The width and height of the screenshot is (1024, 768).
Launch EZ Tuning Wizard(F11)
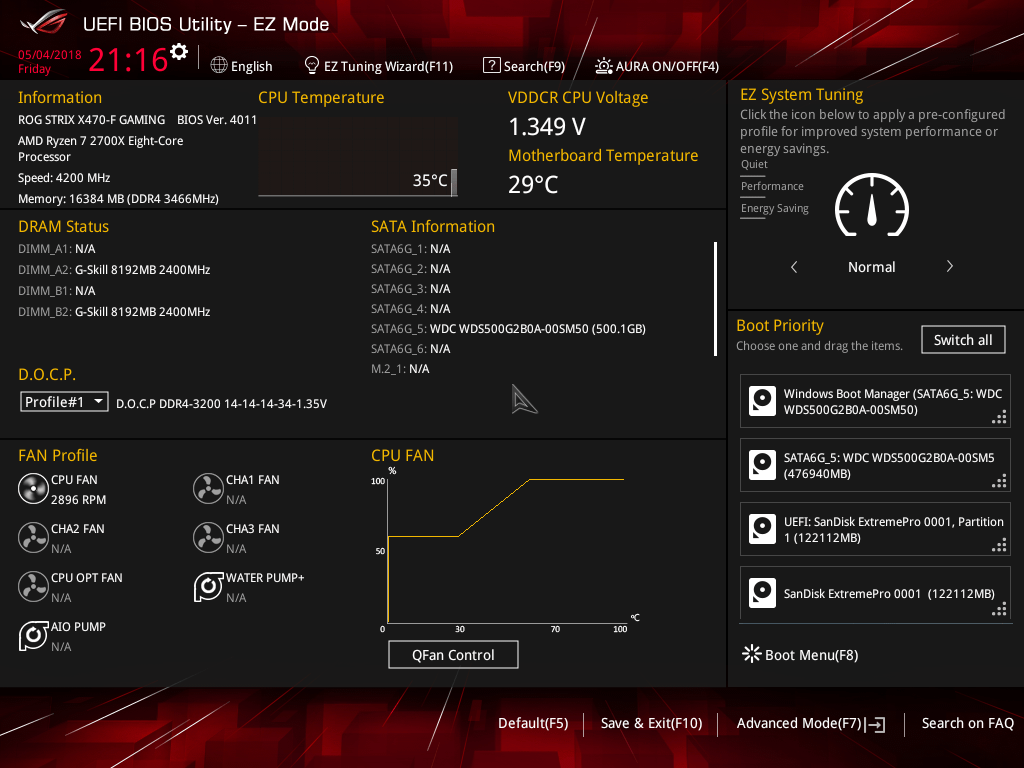coord(379,66)
